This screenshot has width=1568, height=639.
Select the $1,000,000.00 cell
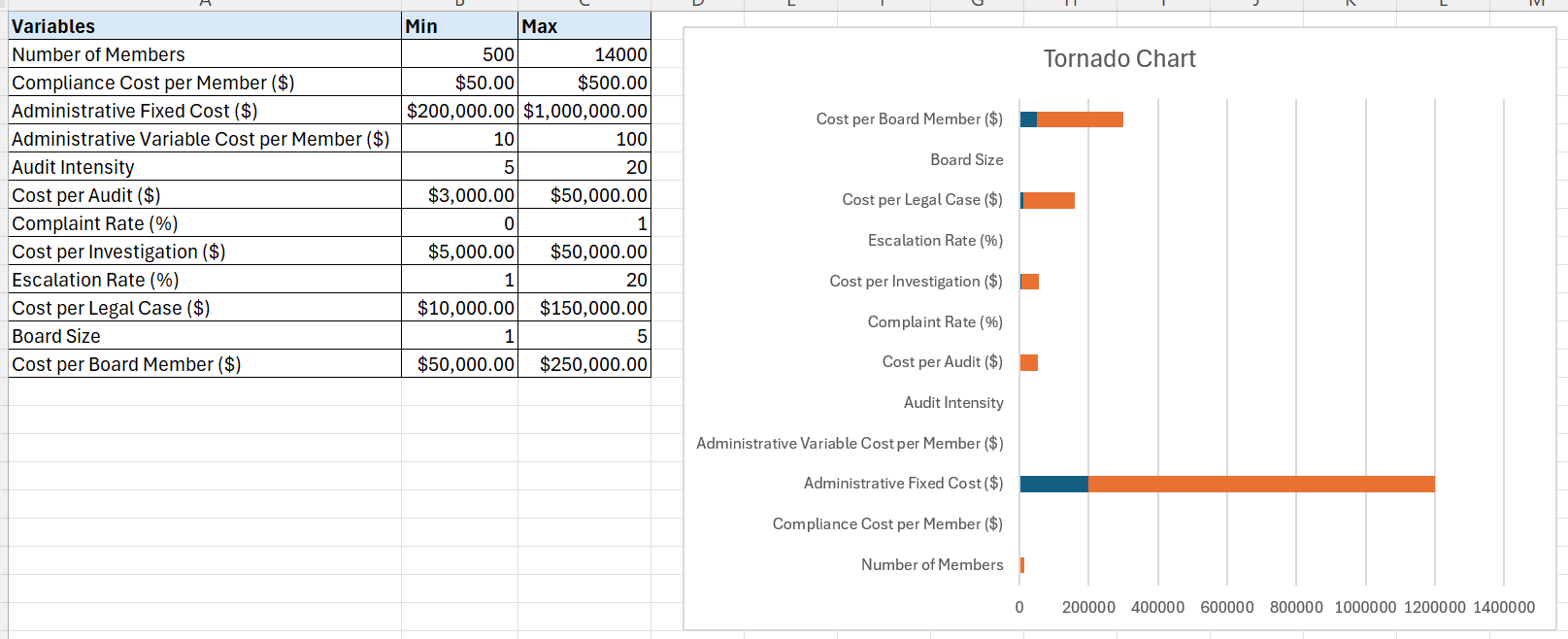[584, 111]
